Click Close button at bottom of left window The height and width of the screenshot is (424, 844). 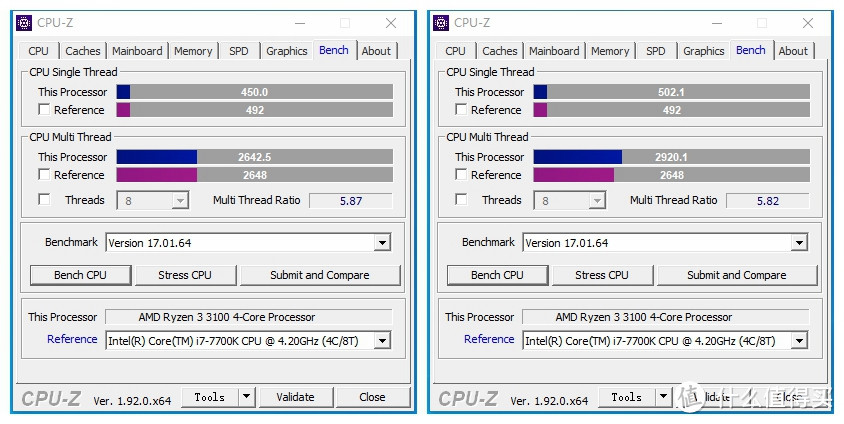tap(372, 397)
